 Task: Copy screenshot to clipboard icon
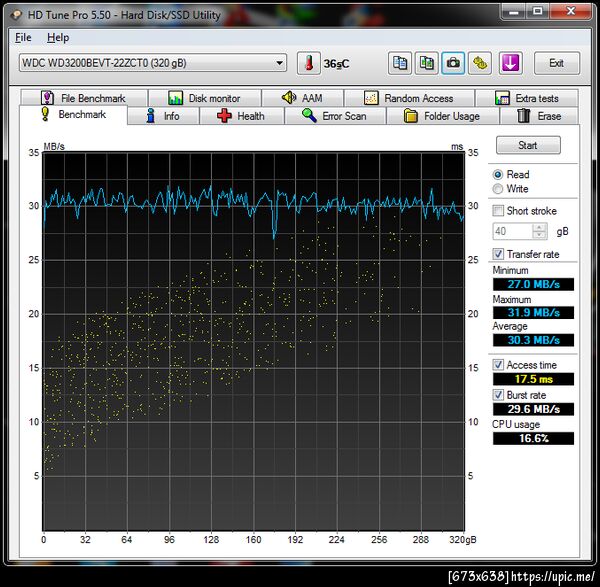click(427, 63)
